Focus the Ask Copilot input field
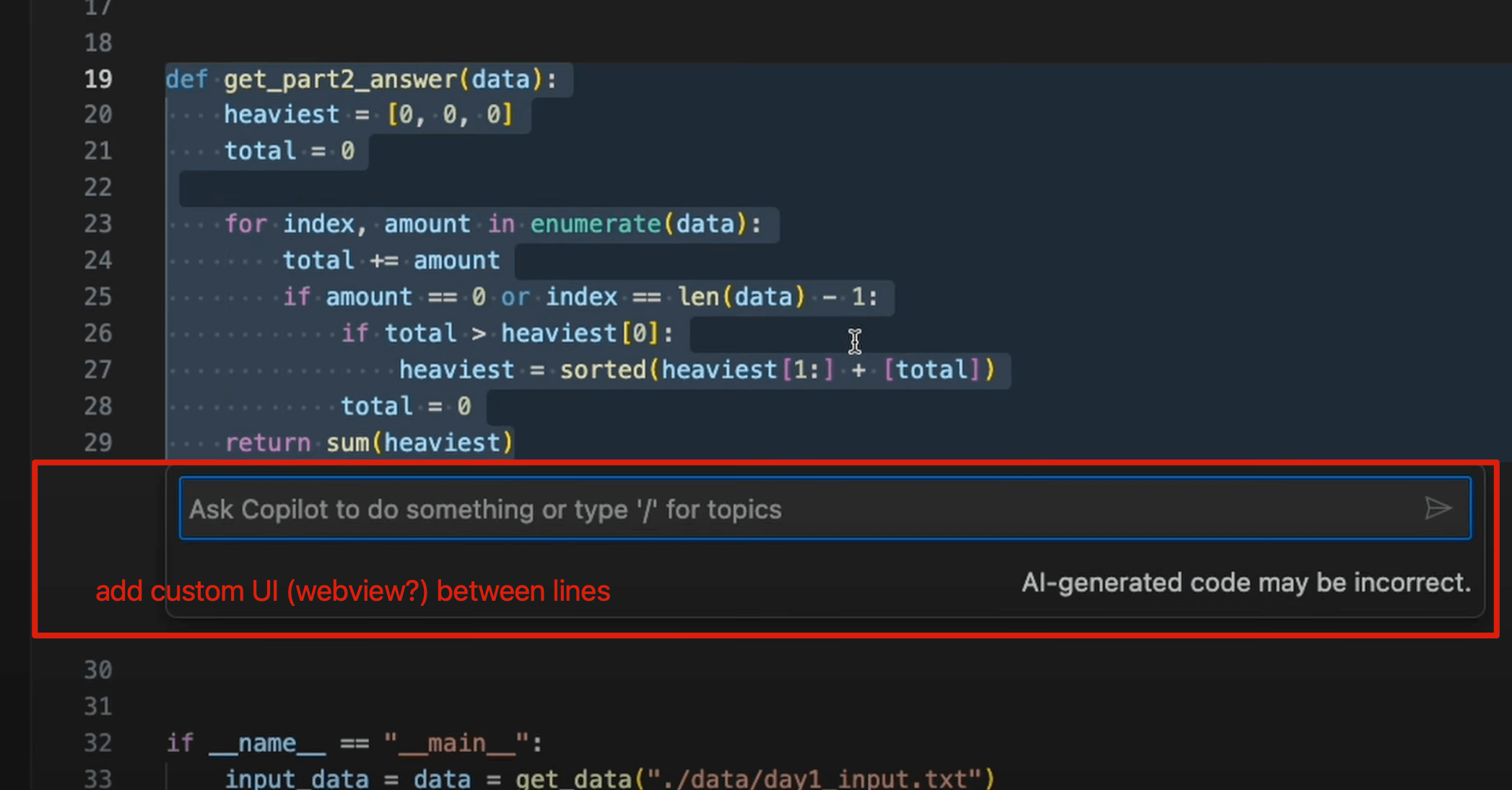 click(794, 508)
